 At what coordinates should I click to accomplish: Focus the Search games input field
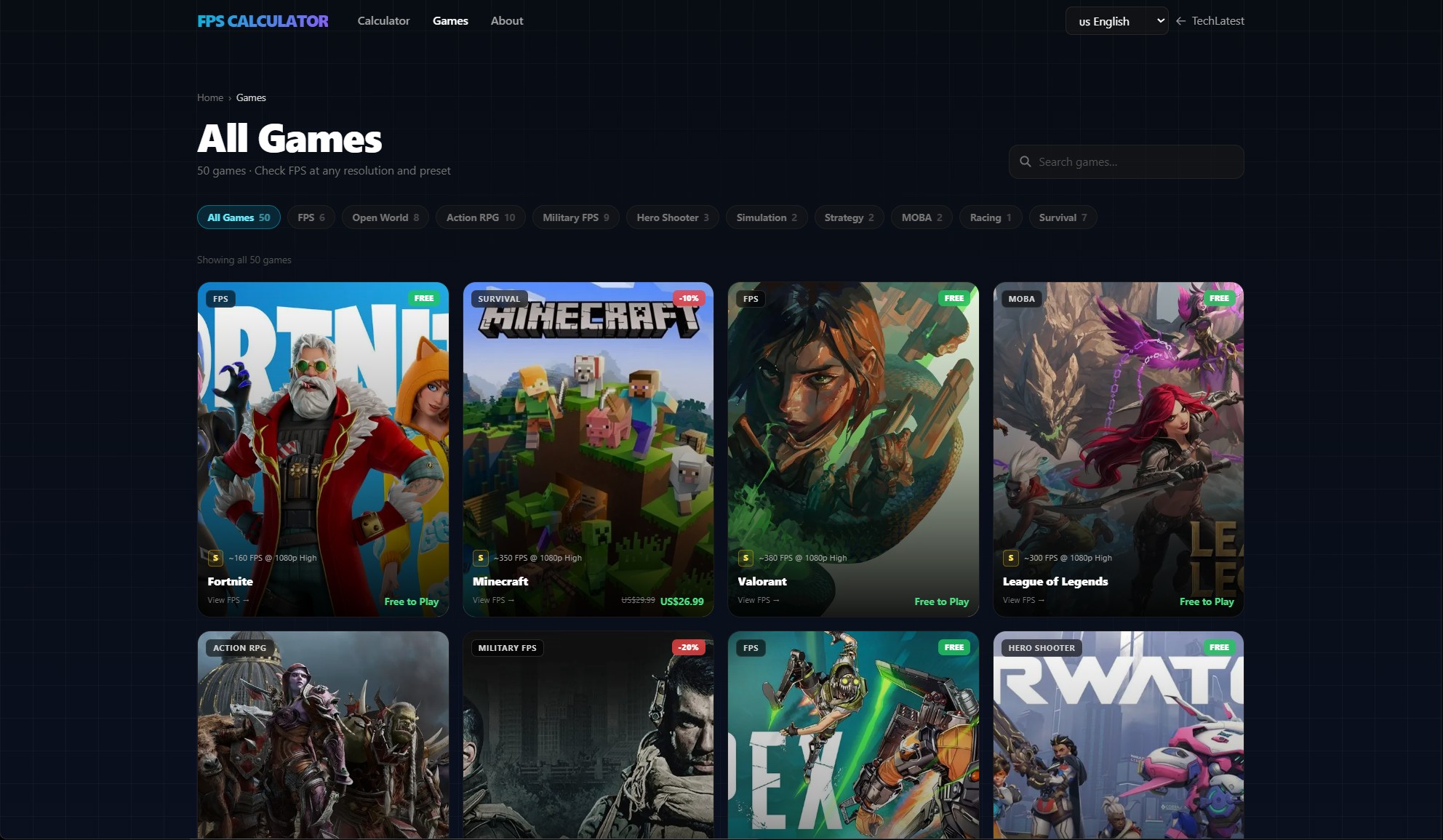tap(1126, 161)
